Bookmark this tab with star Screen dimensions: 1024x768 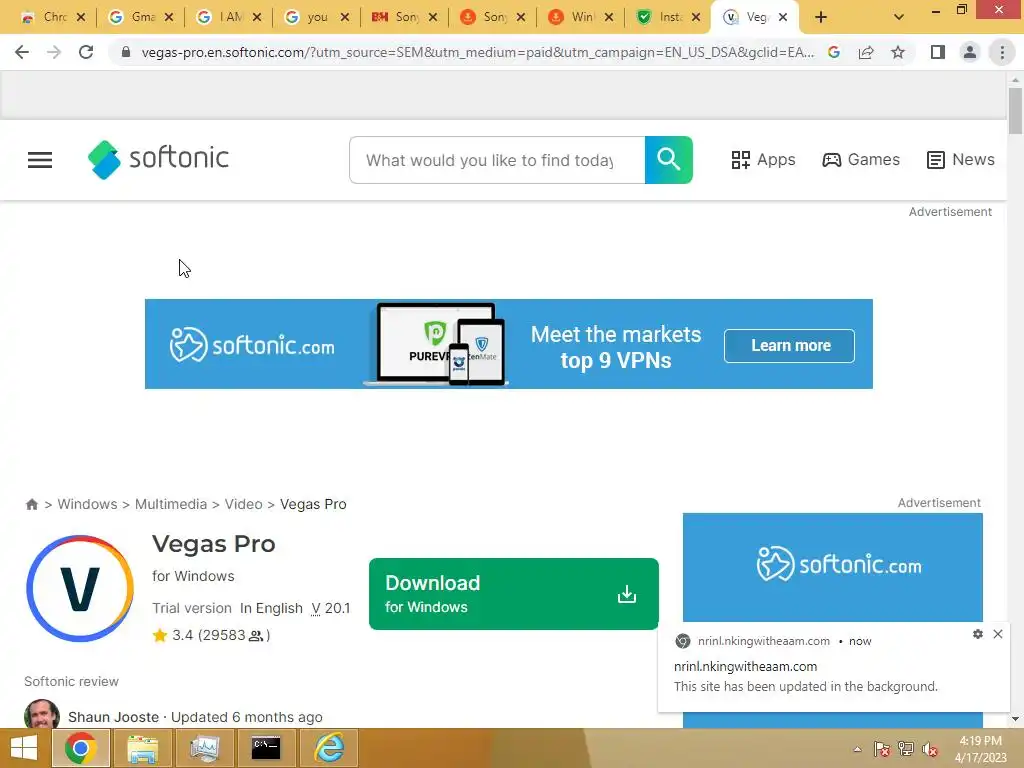coord(898,52)
